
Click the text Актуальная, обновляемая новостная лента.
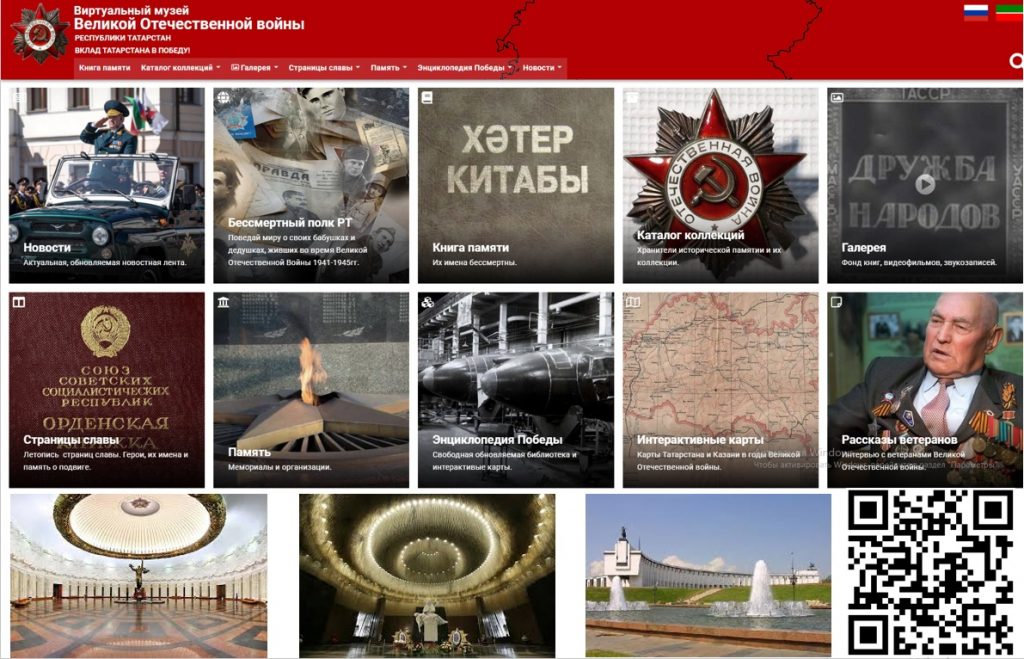click(104, 263)
